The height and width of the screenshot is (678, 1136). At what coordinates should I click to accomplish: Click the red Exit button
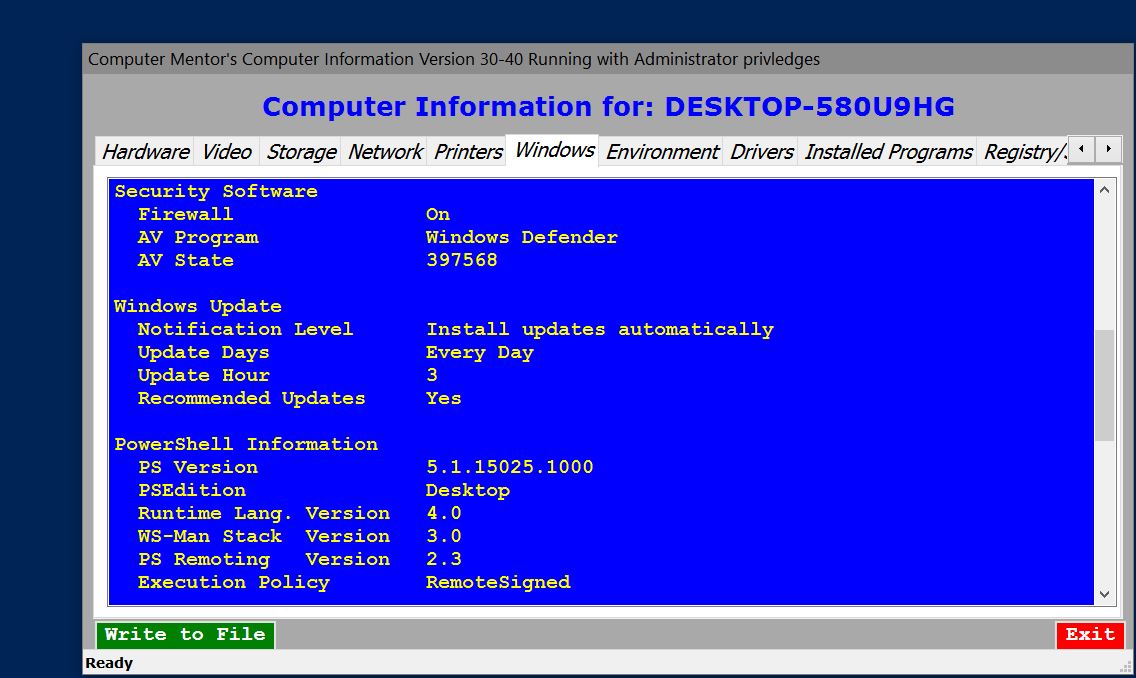pos(1089,634)
